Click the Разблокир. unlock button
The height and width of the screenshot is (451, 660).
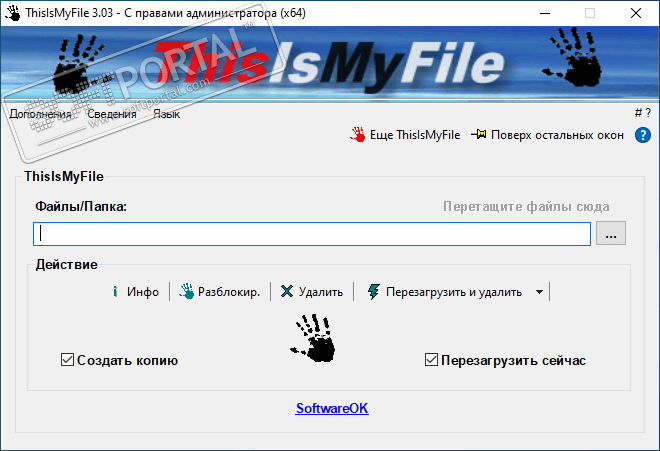point(220,292)
